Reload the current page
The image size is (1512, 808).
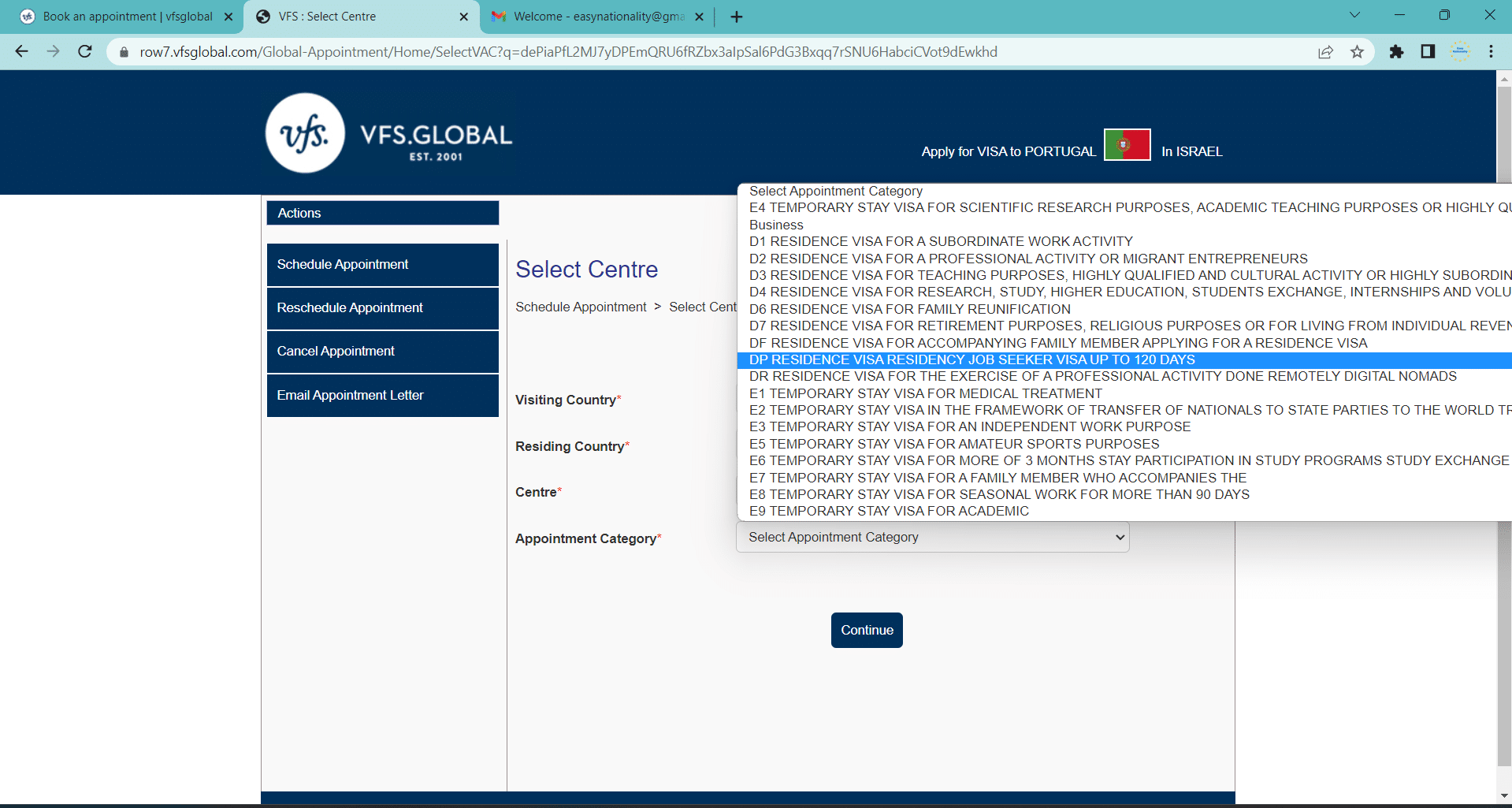[85, 52]
